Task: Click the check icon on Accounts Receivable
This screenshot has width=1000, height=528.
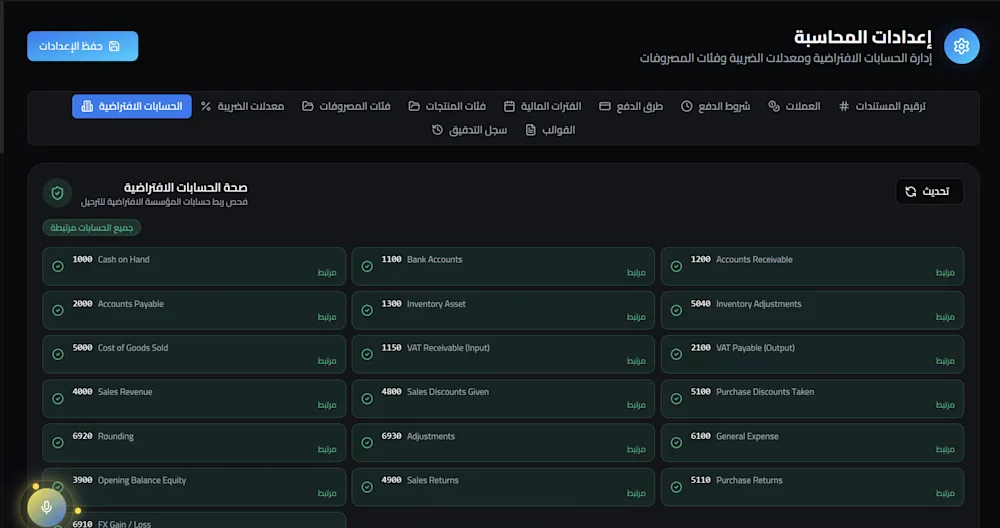Action: pyautogui.click(x=676, y=266)
